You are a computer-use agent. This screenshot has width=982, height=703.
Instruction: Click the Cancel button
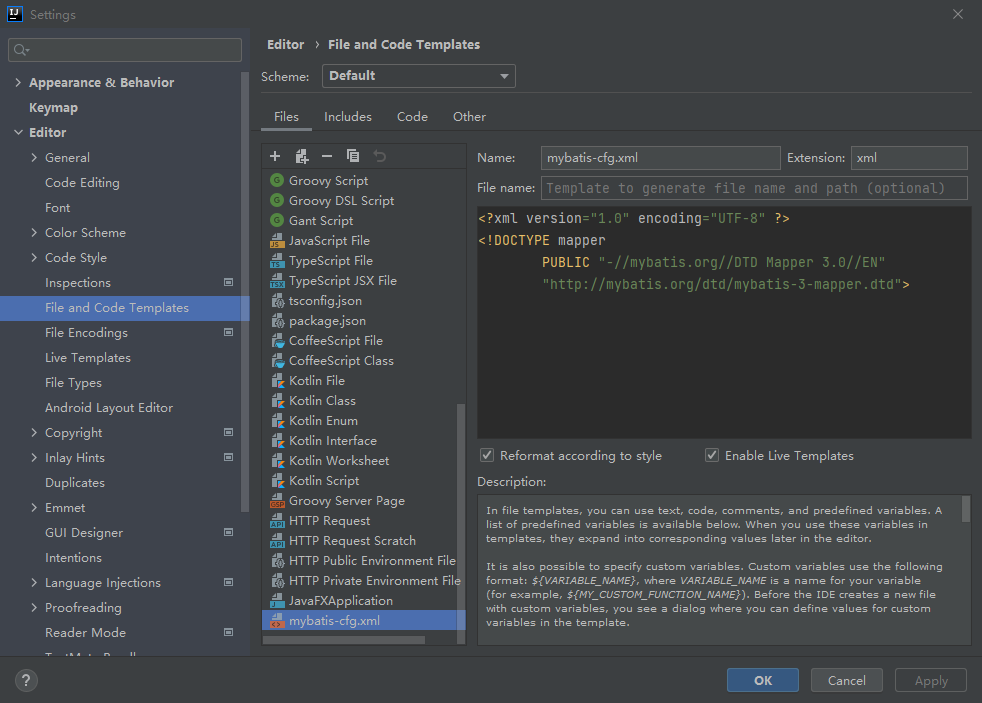(x=847, y=680)
